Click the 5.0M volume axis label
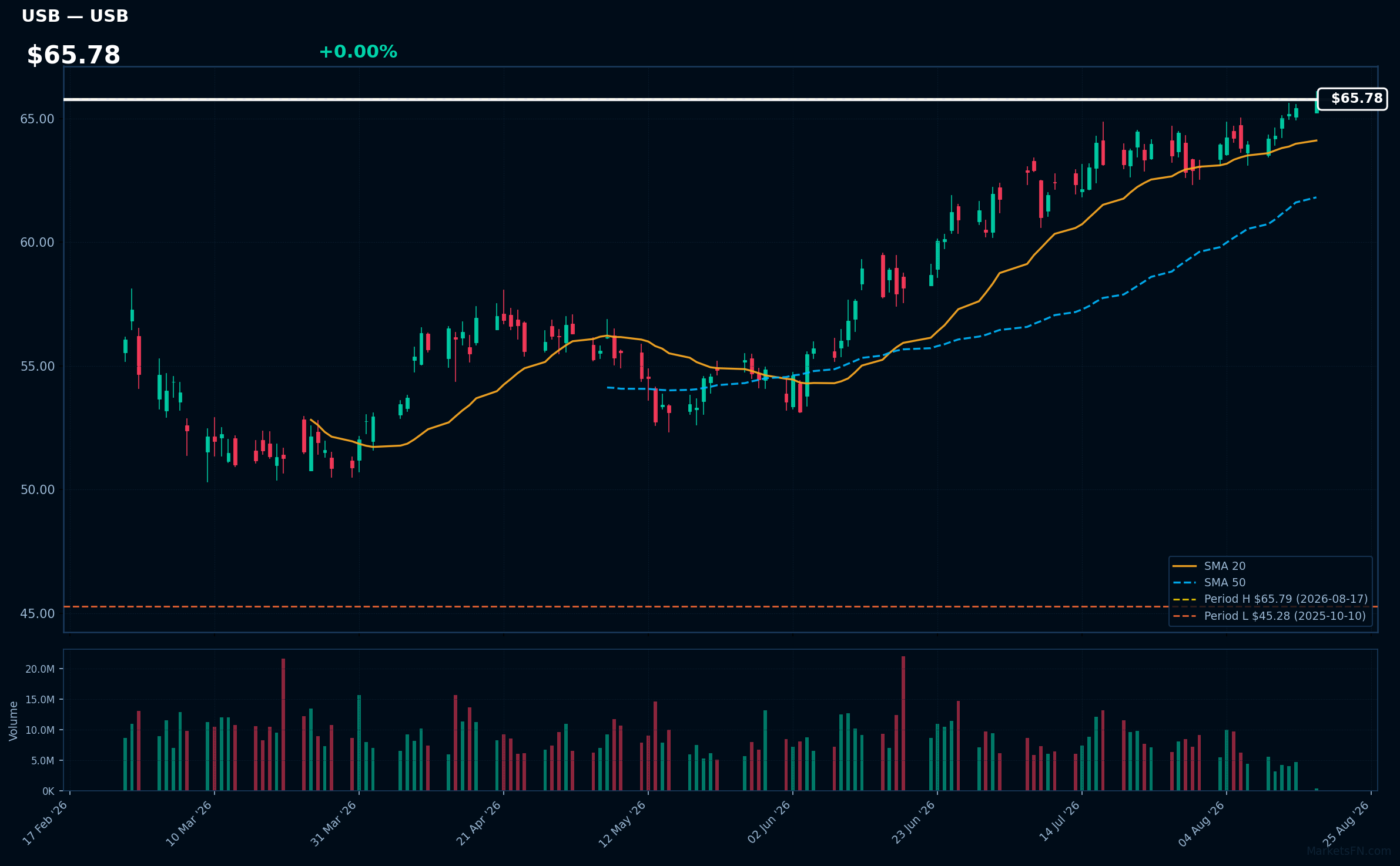 [x=43, y=761]
